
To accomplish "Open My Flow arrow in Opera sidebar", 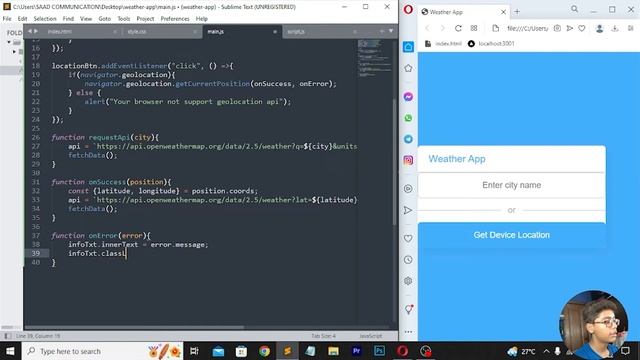I will [x=408, y=210].
